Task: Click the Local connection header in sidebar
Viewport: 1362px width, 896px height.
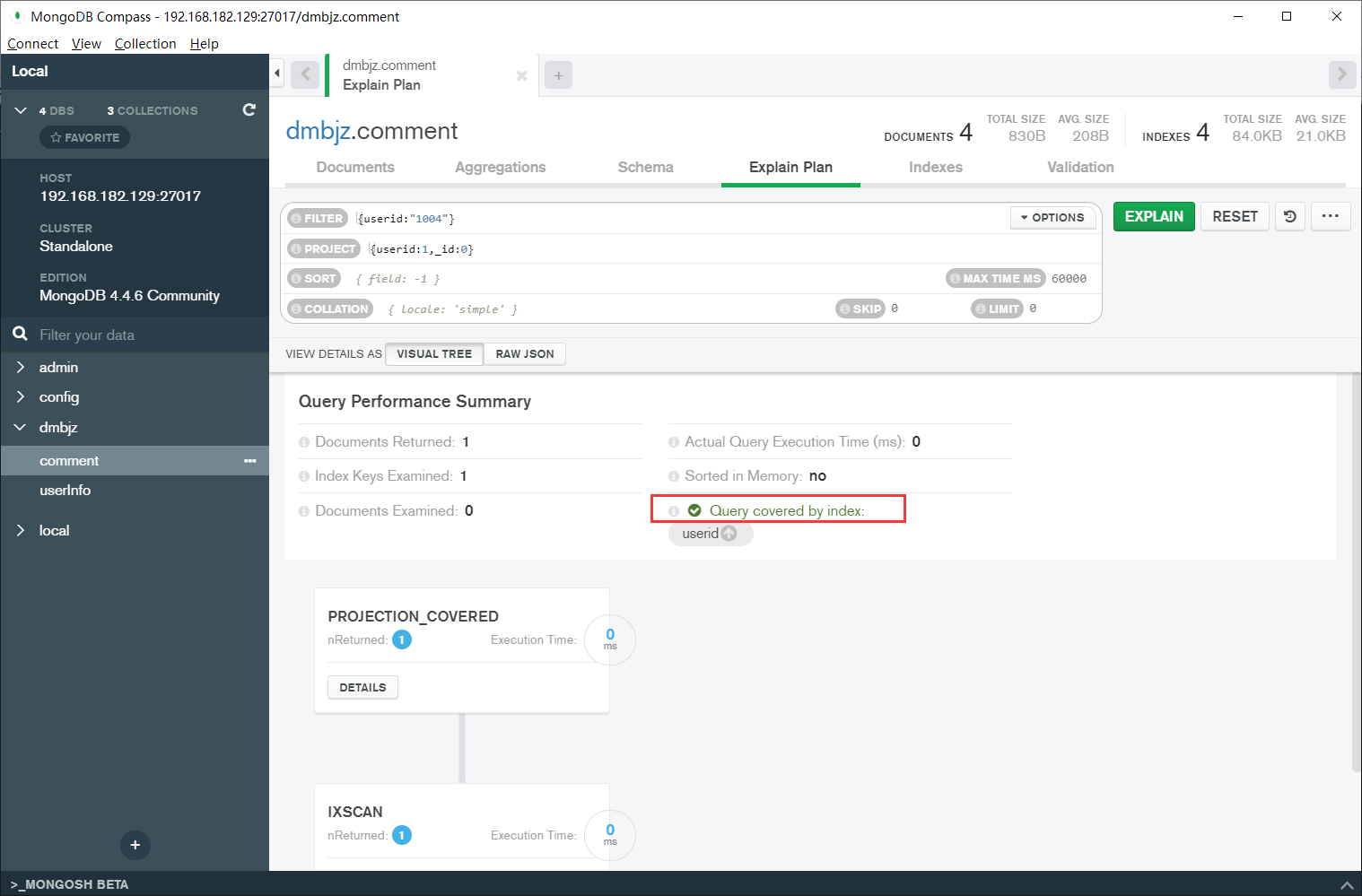Action: 135,71
